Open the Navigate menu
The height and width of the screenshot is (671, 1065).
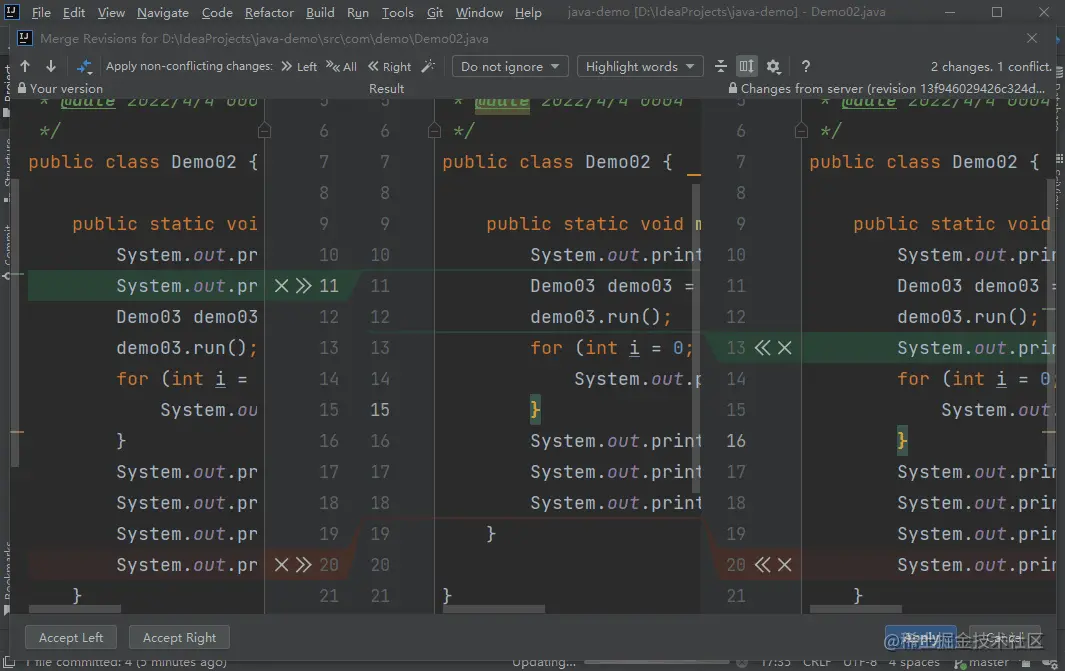pos(162,12)
